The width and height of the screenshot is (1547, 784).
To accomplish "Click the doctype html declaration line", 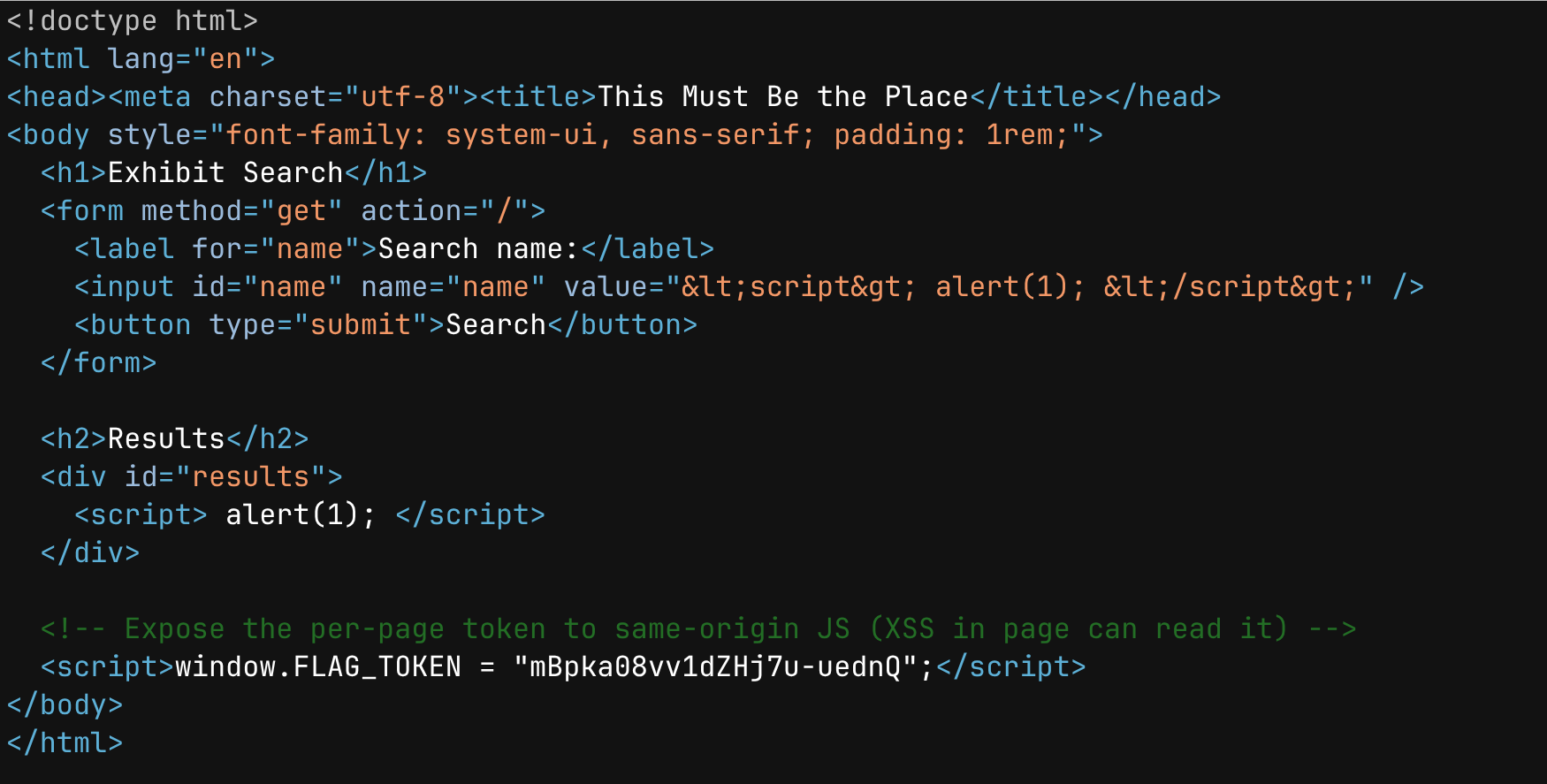I will [133, 20].
